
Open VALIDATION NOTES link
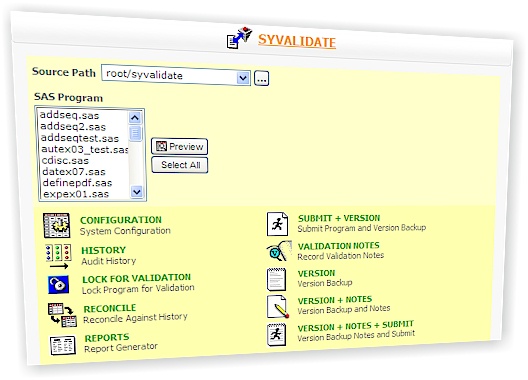click(x=338, y=246)
